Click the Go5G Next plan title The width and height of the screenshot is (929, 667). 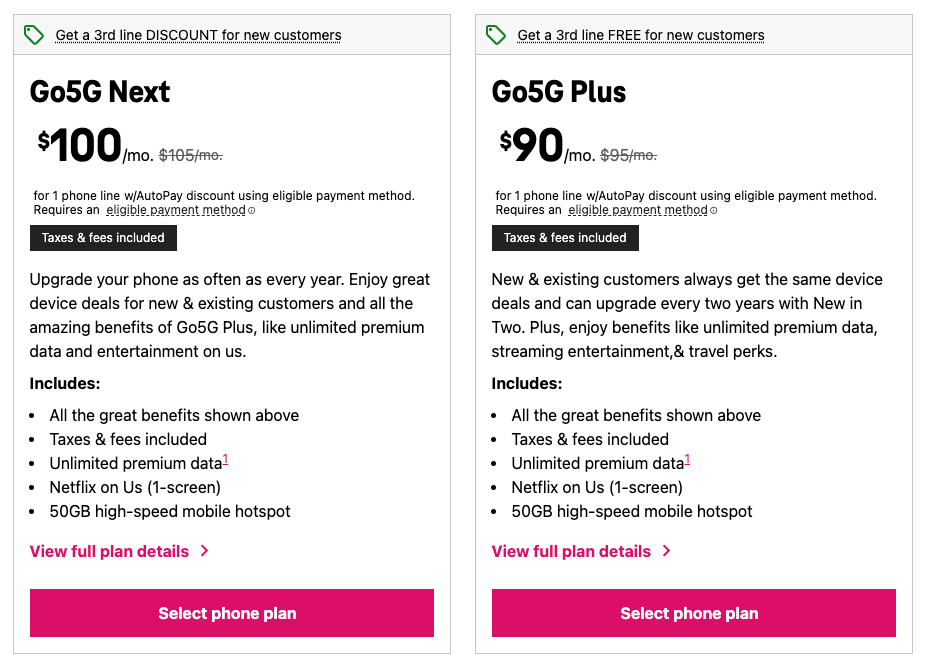pos(100,92)
